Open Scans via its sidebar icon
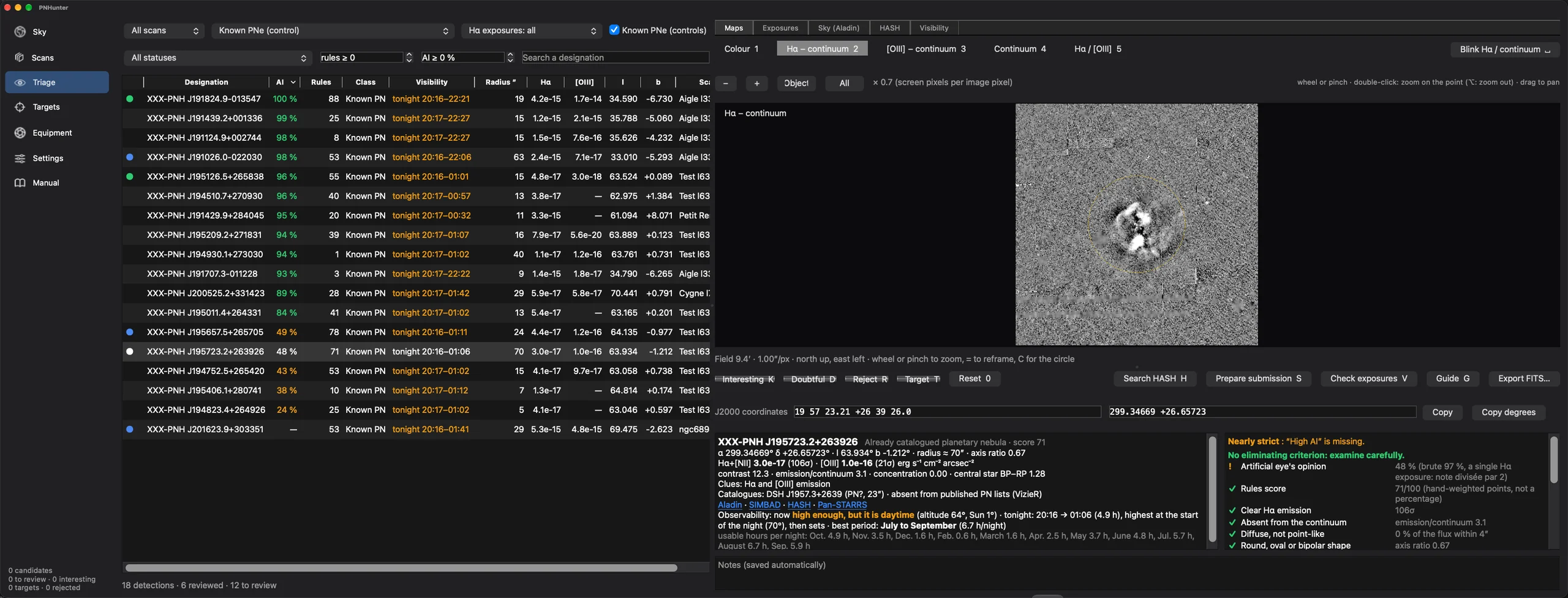 20,58
